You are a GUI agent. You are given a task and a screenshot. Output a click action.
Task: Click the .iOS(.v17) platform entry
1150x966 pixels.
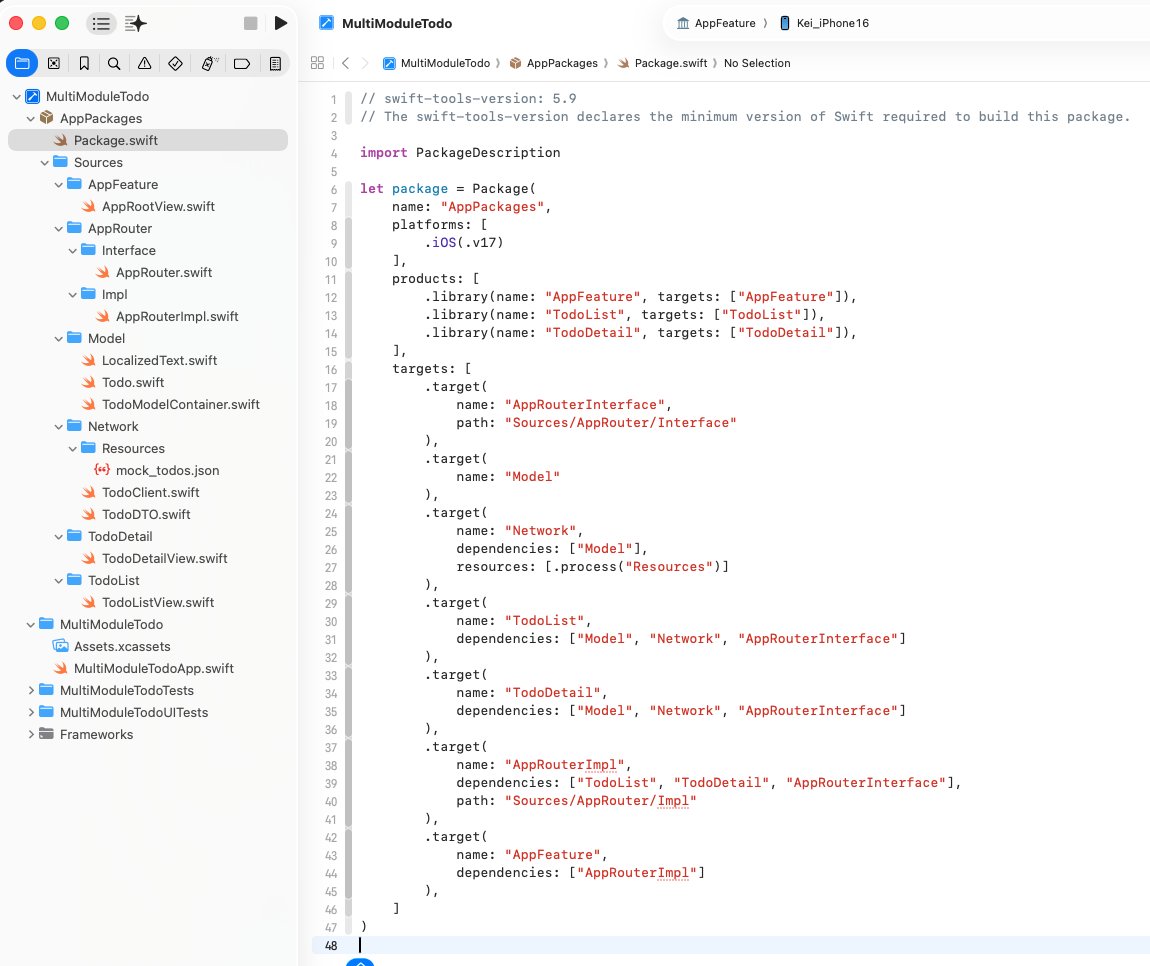(x=464, y=243)
